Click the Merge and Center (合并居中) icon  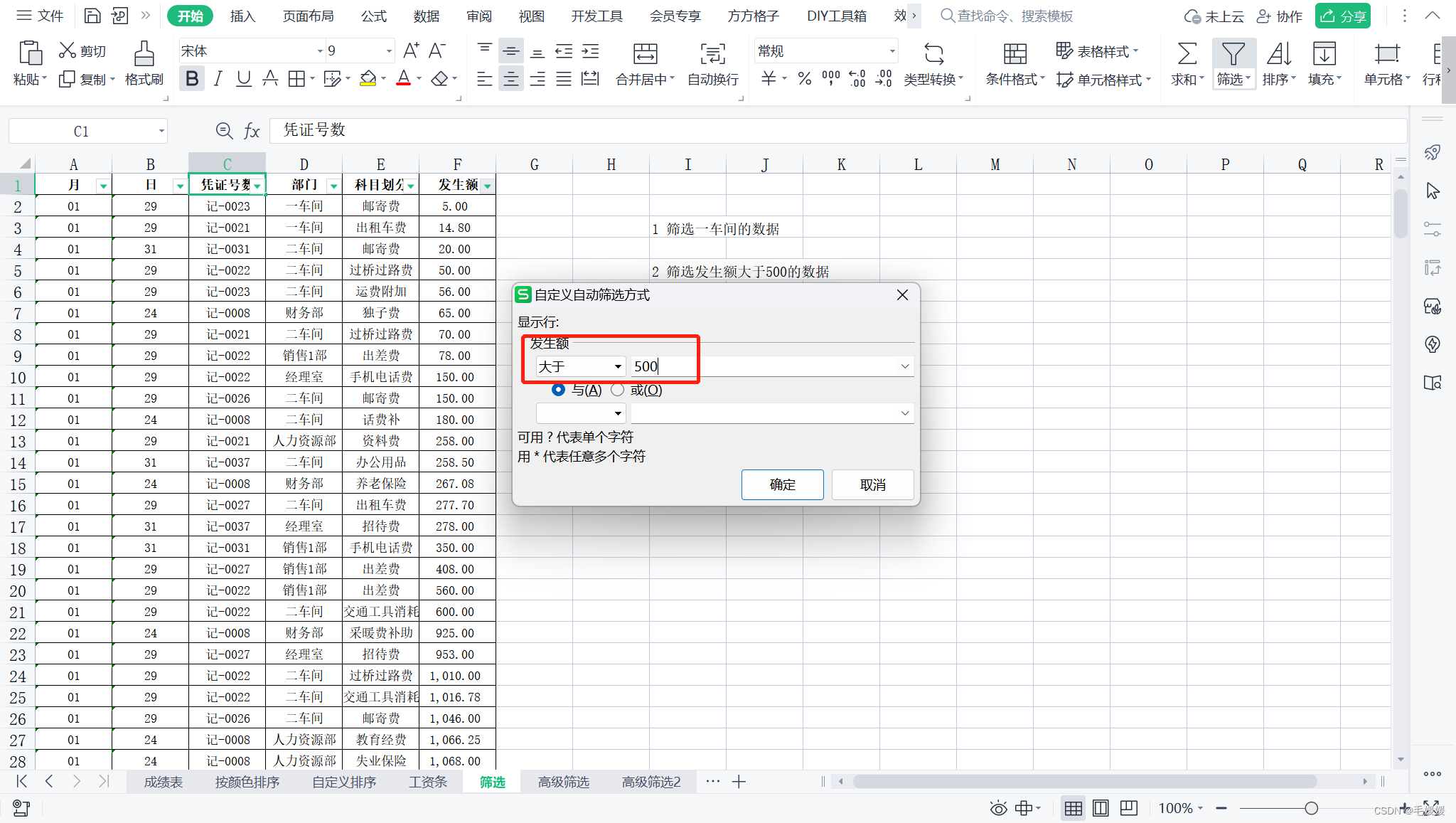pos(645,54)
